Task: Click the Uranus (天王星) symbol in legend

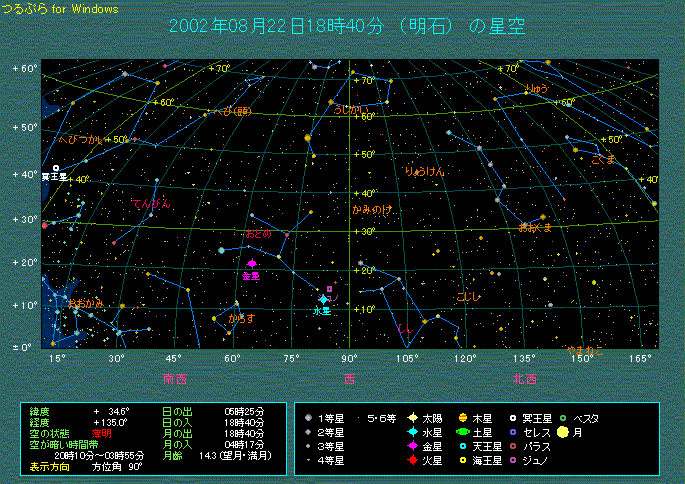Action: [x=462, y=446]
